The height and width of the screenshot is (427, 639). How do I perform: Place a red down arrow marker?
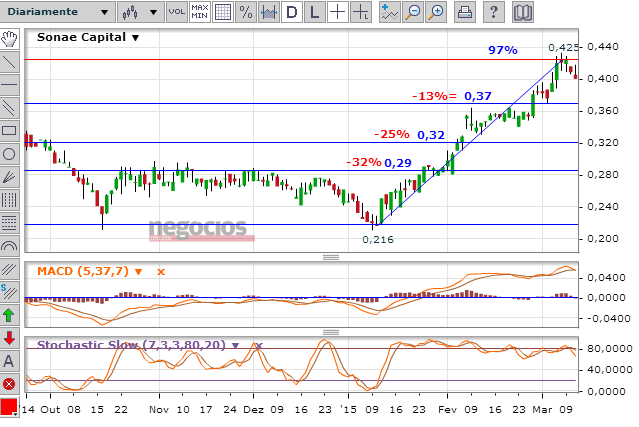pos(9,338)
